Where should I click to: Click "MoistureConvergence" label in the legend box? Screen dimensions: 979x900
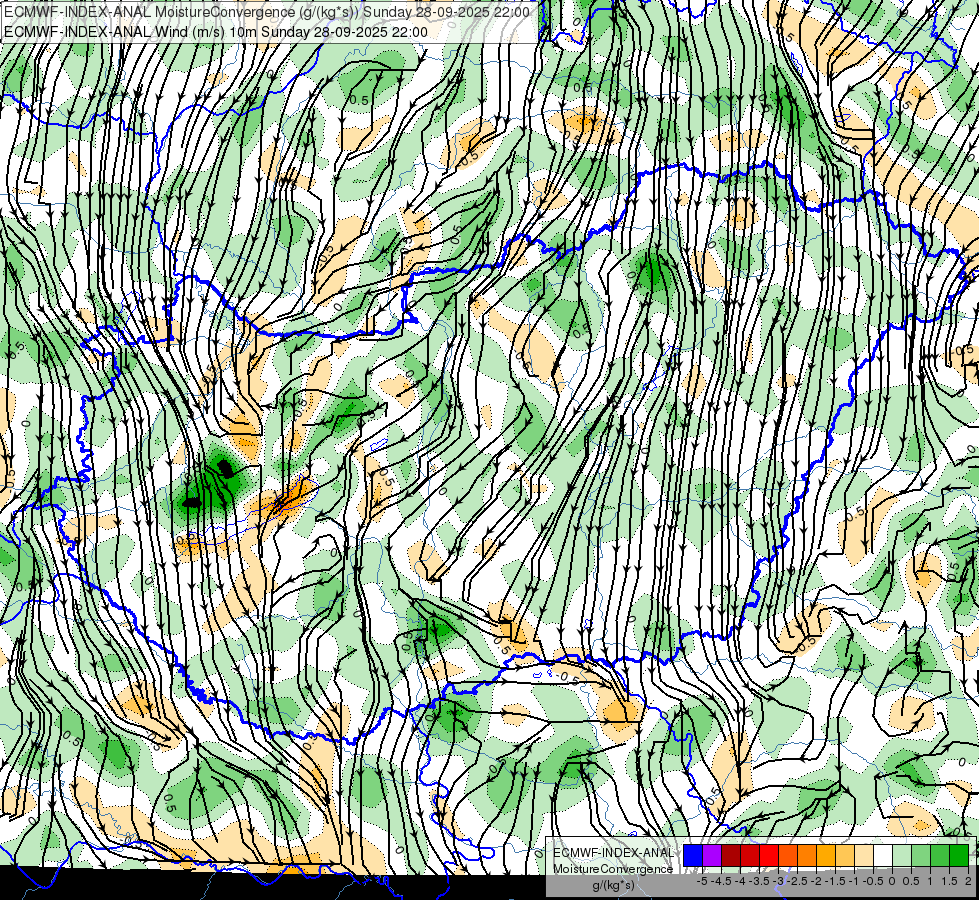[x=613, y=869]
